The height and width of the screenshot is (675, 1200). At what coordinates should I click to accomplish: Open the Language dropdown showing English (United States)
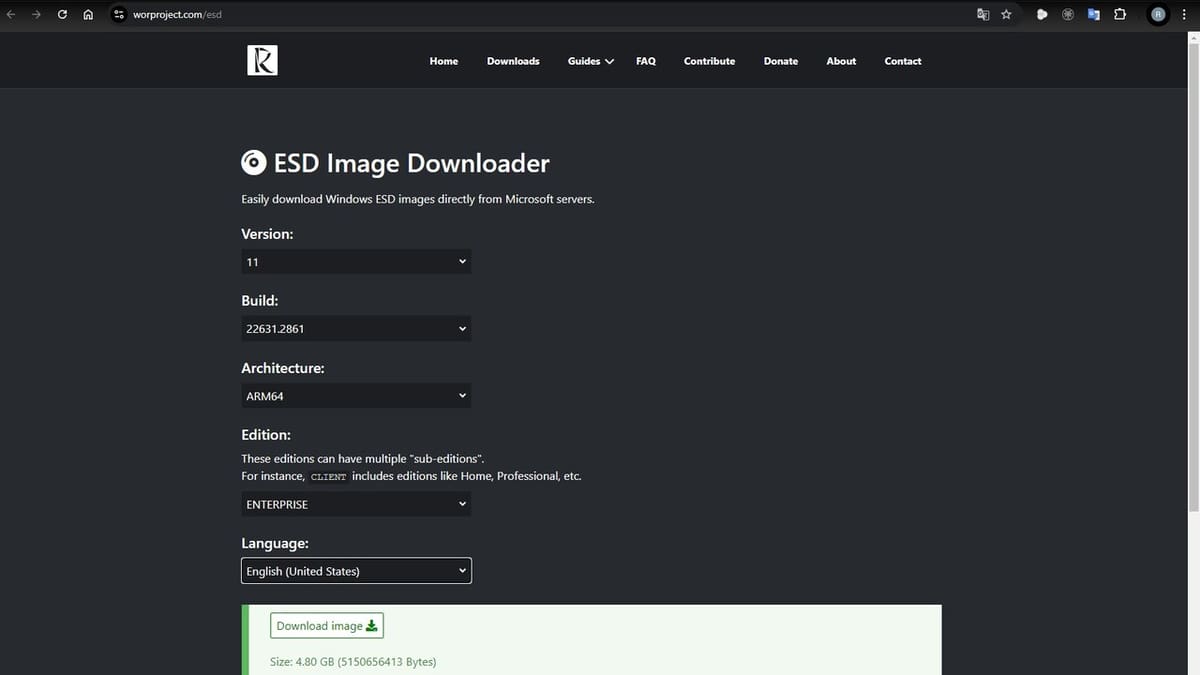(x=356, y=571)
